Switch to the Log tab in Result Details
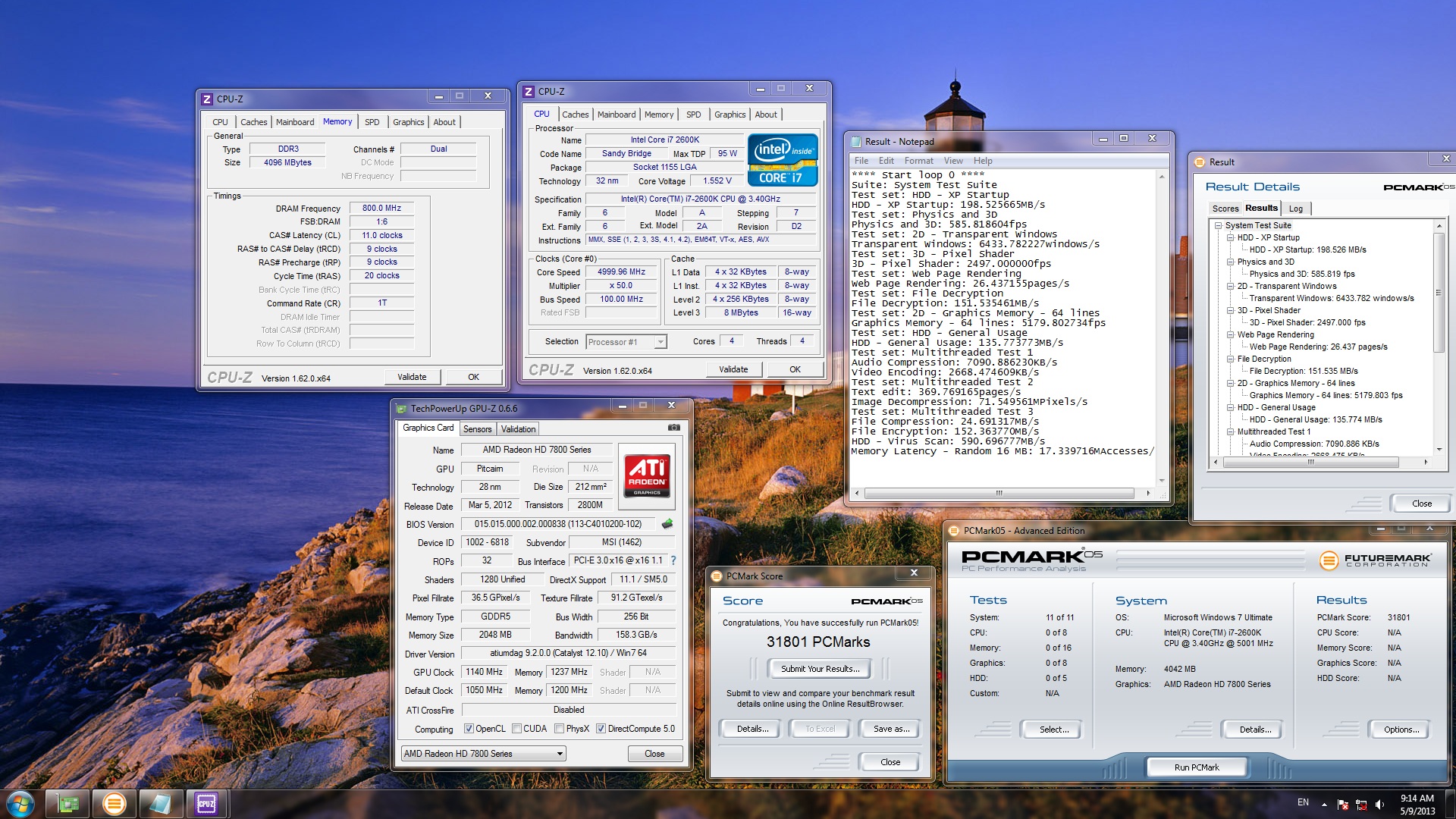 1295,209
